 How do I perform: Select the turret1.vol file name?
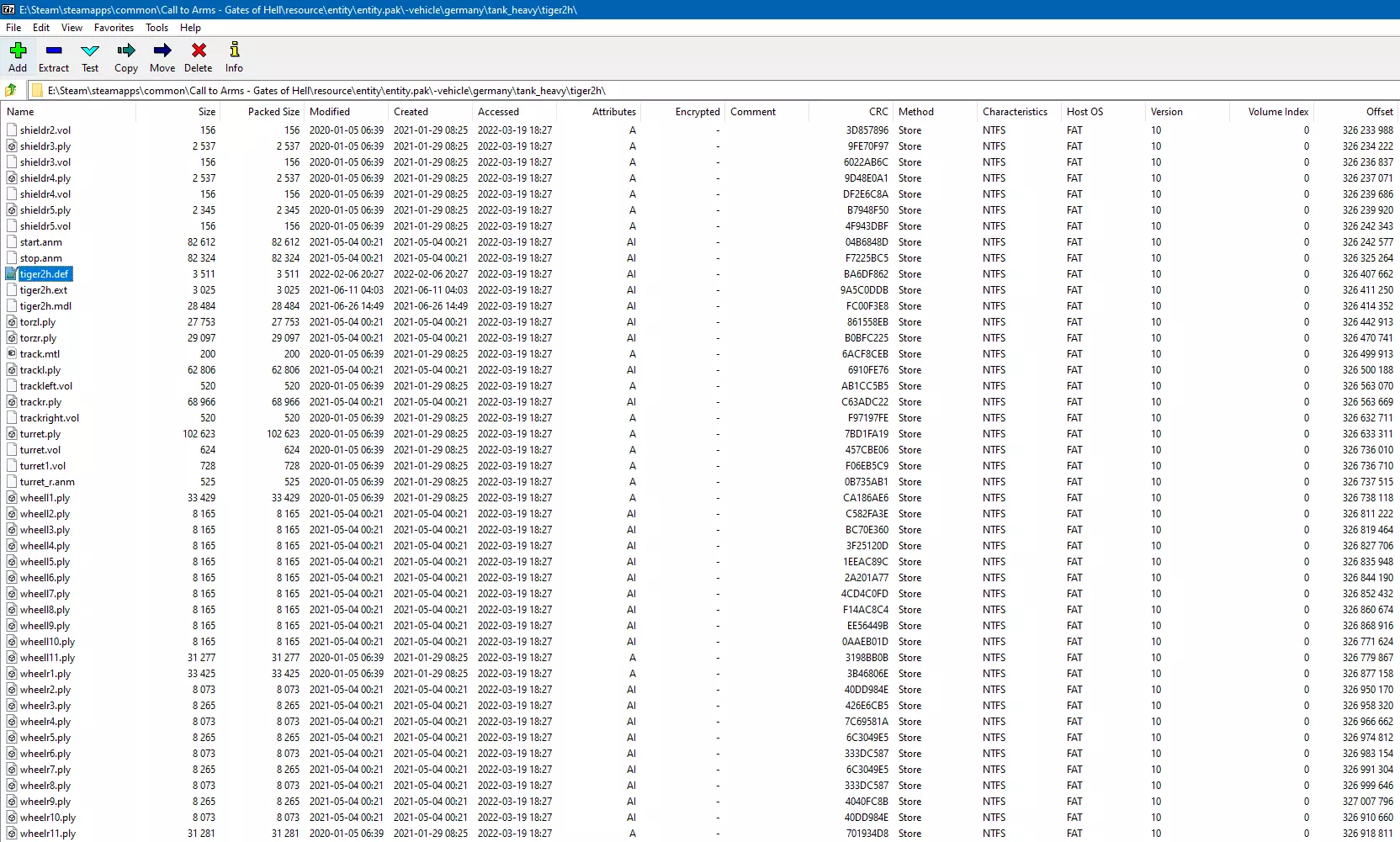tap(43, 466)
